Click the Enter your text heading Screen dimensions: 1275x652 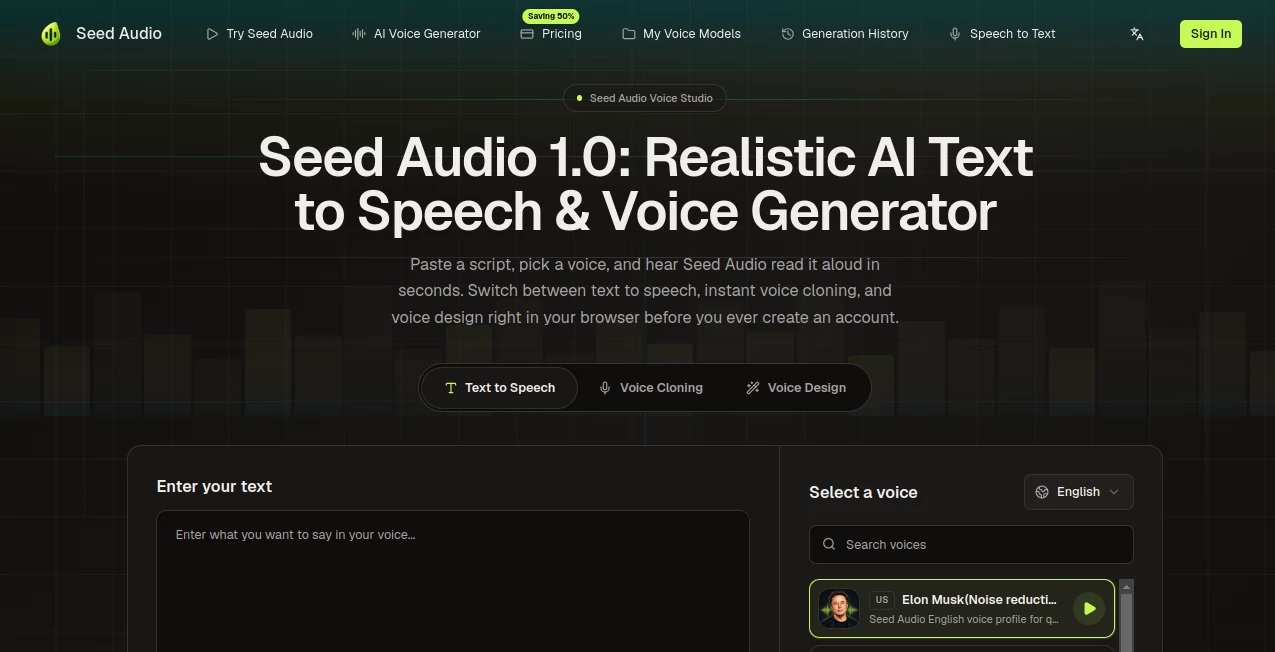pyautogui.click(x=214, y=486)
